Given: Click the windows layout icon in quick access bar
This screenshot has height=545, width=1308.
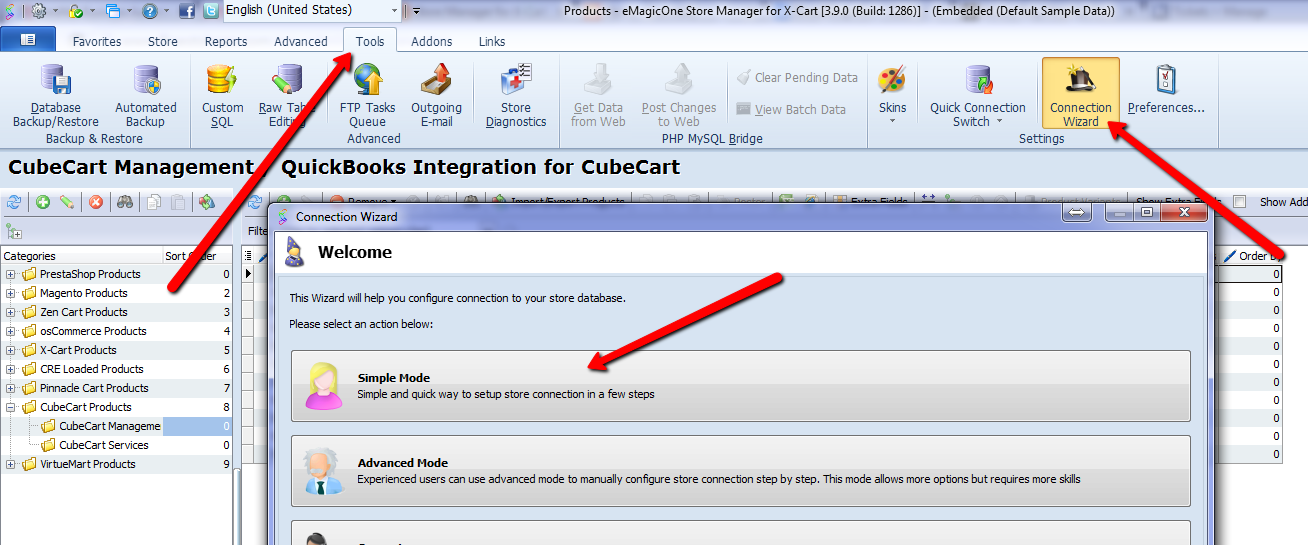Looking at the screenshot, I should coord(112,11).
